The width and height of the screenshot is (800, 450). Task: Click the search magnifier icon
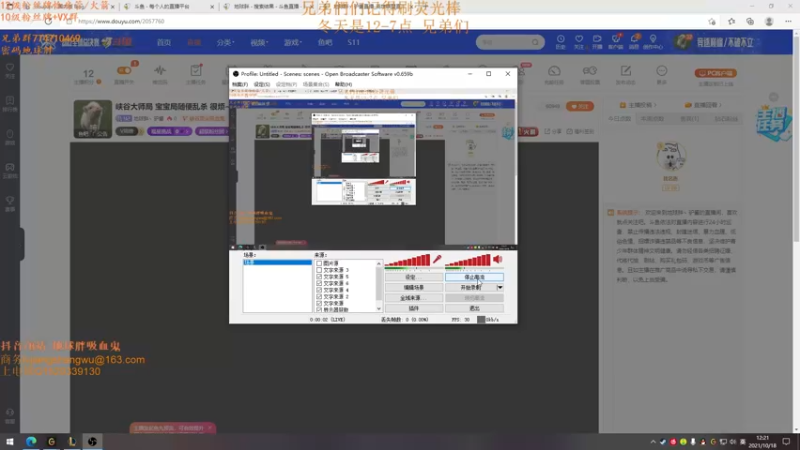tap(535, 42)
